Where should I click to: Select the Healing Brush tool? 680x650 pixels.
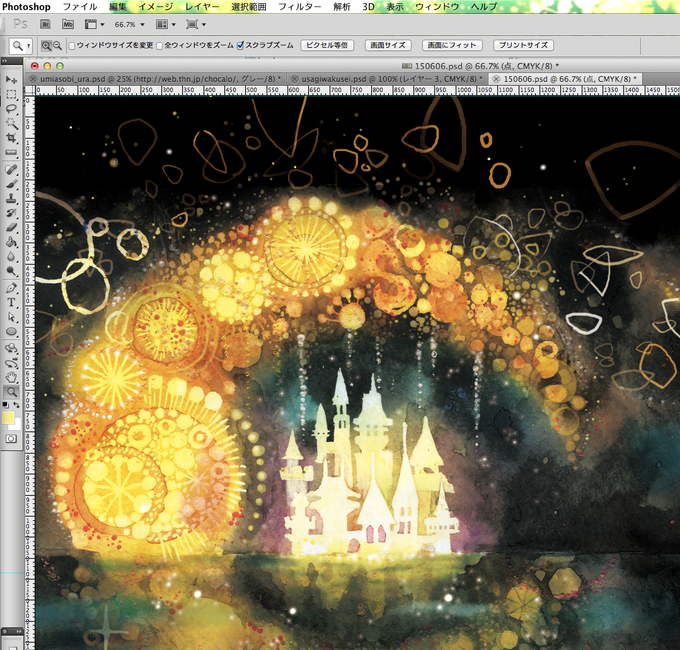pos(11,170)
